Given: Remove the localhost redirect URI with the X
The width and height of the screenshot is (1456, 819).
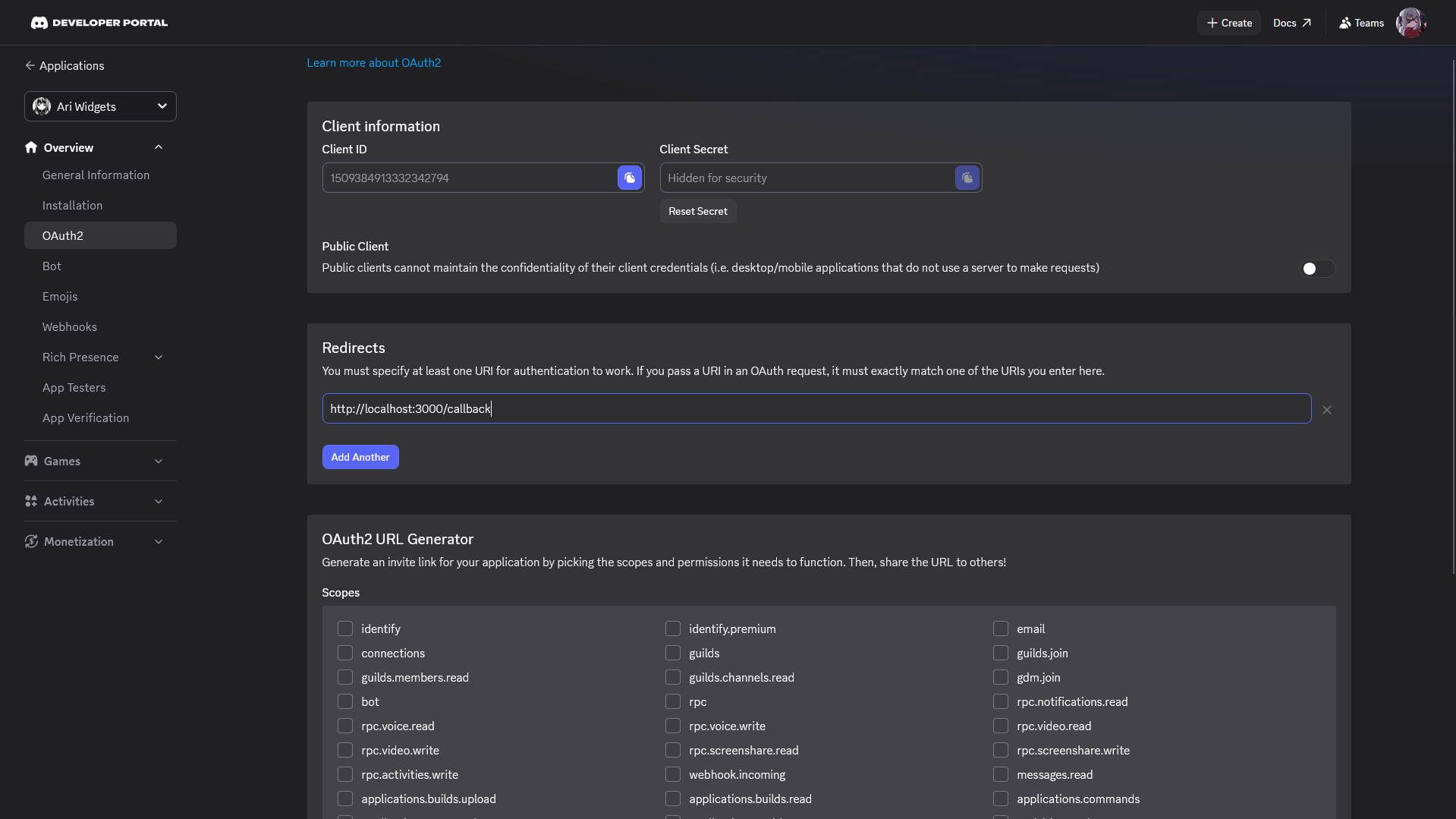Looking at the screenshot, I should pos(1327,410).
